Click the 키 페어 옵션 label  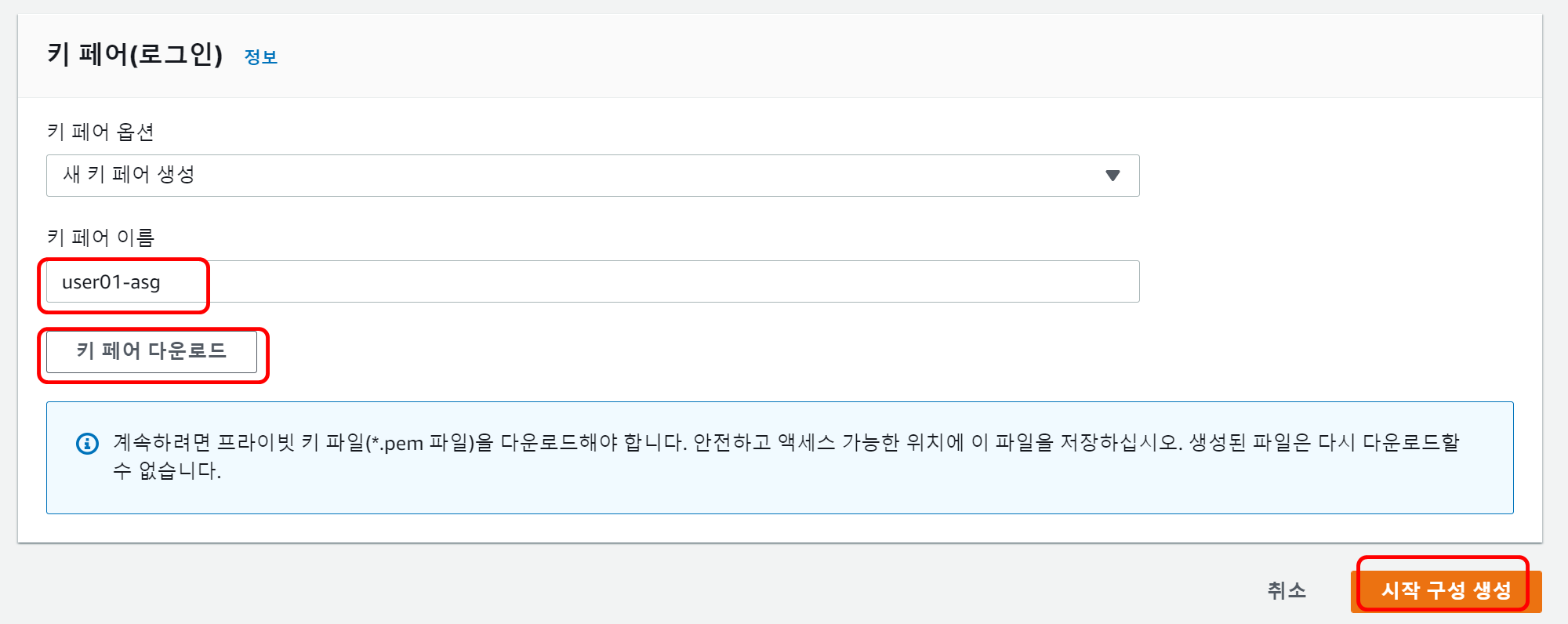point(100,132)
